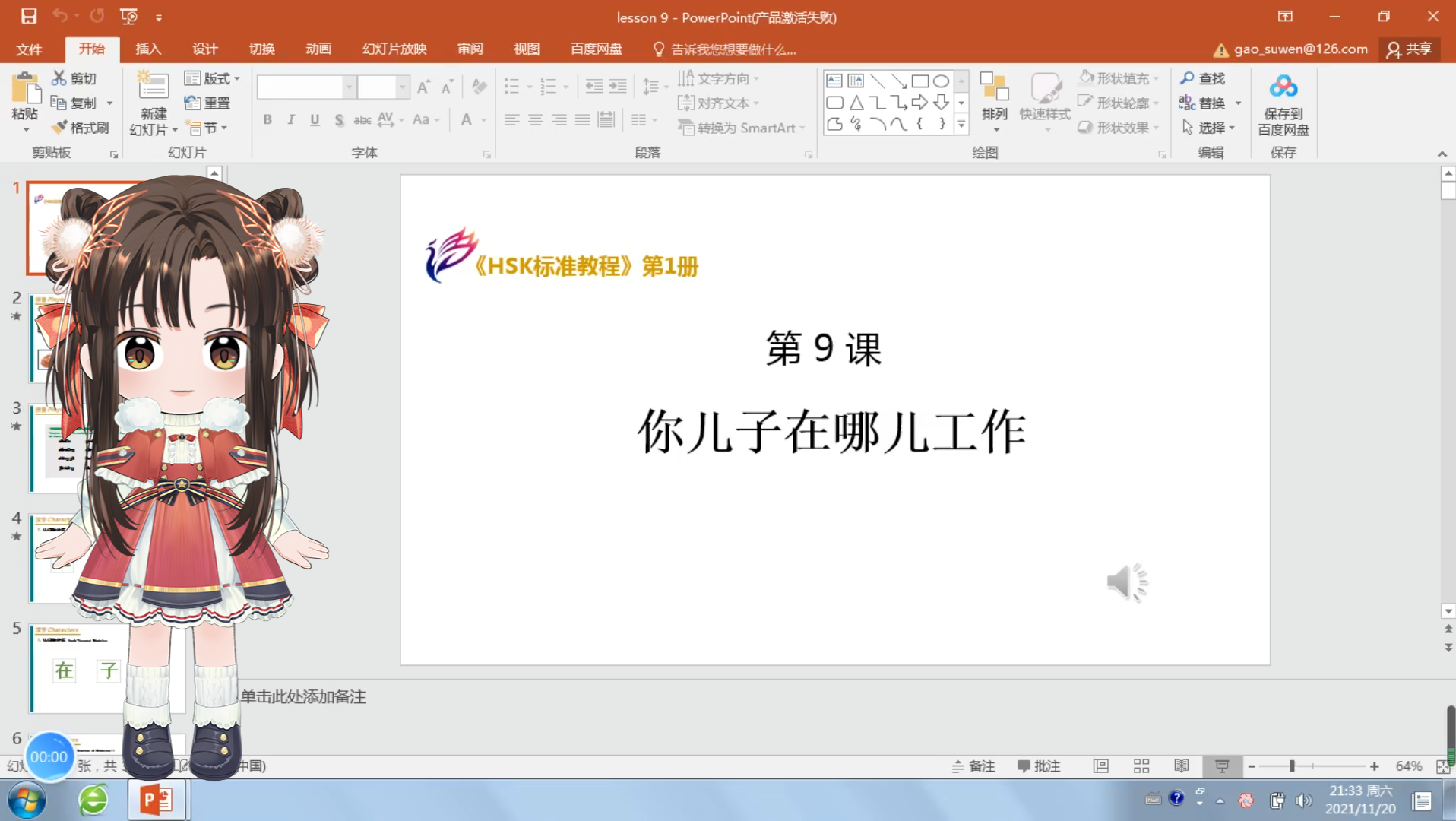Click Convert to SmartArt (转换为 SmartArt)
Image resolution: width=1456 pixels, height=821 pixels.
[x=741, y=128]
